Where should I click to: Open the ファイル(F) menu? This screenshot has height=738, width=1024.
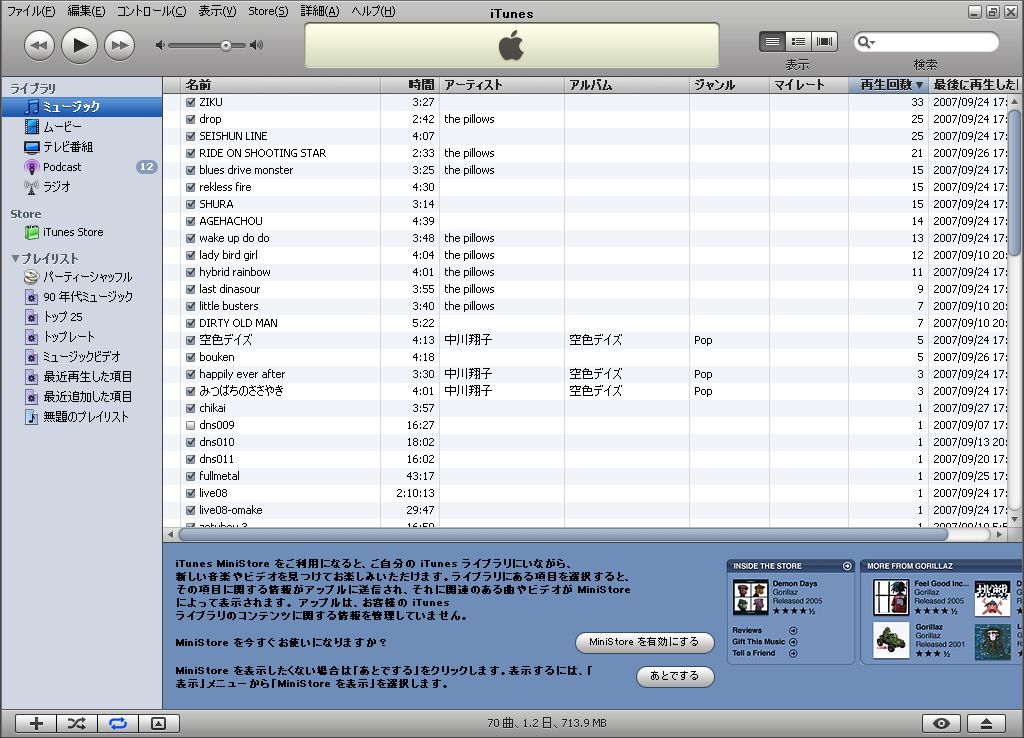click(x=31, y=11)
